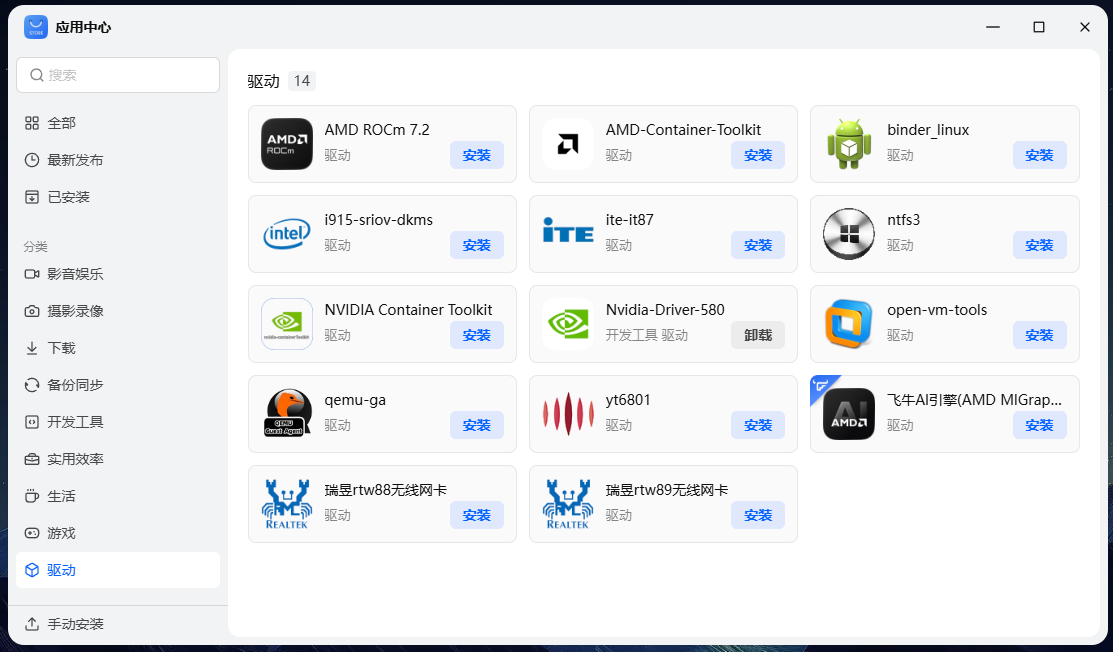Viewport: 1113px width, 652px height.
Task: Click the 实用效率 briefcase icon
Action: [32, 459]
